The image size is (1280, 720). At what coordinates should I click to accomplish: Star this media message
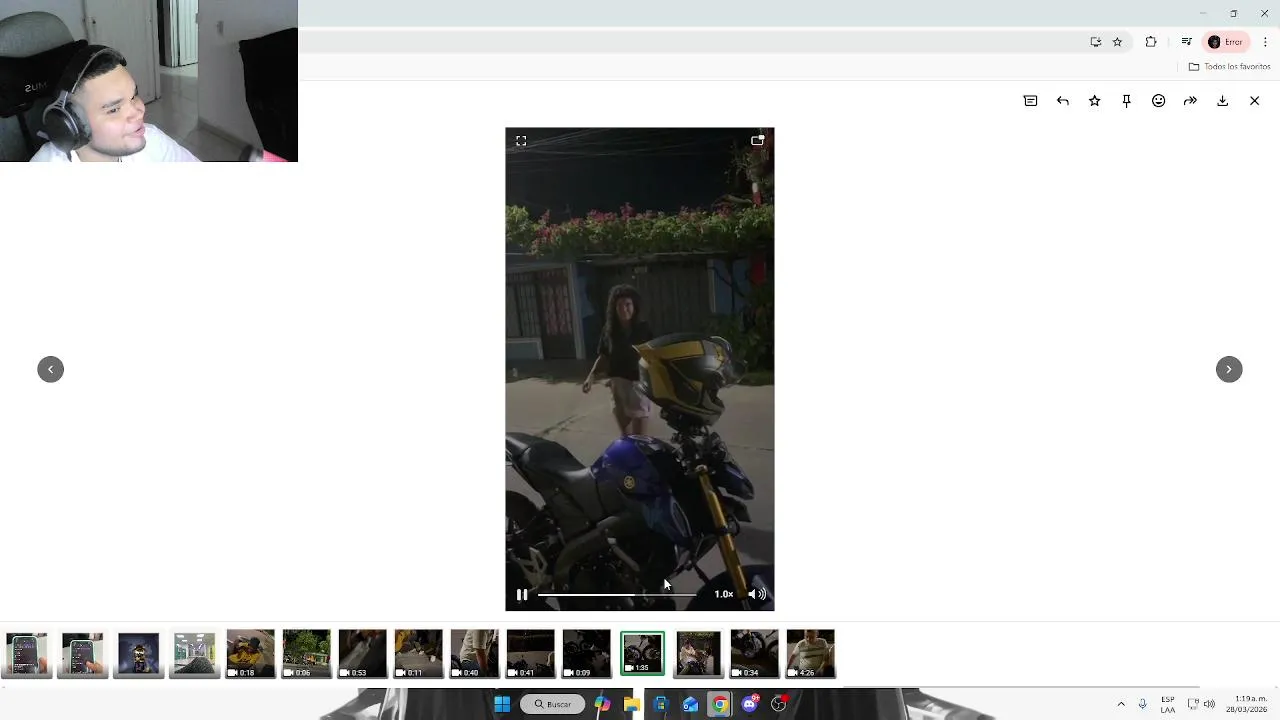(1094, 101)
